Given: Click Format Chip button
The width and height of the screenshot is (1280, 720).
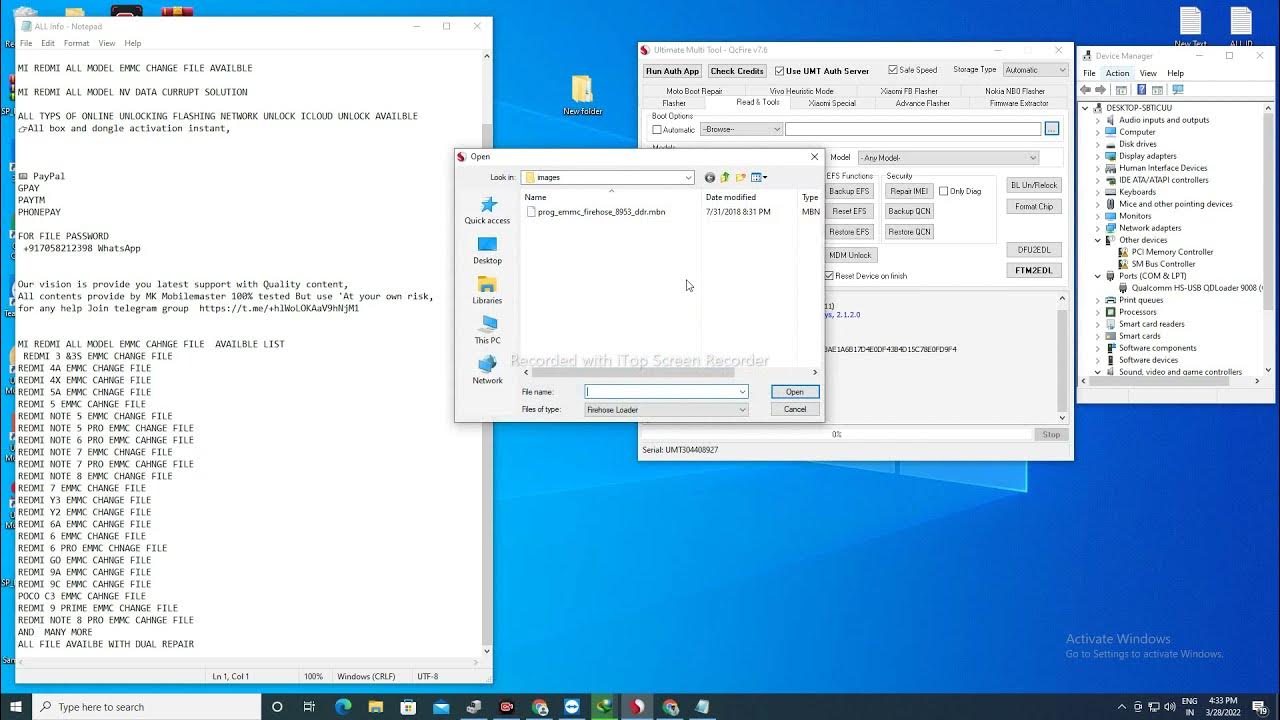Looking at the screenshot, I should [x=1033, y=207].
